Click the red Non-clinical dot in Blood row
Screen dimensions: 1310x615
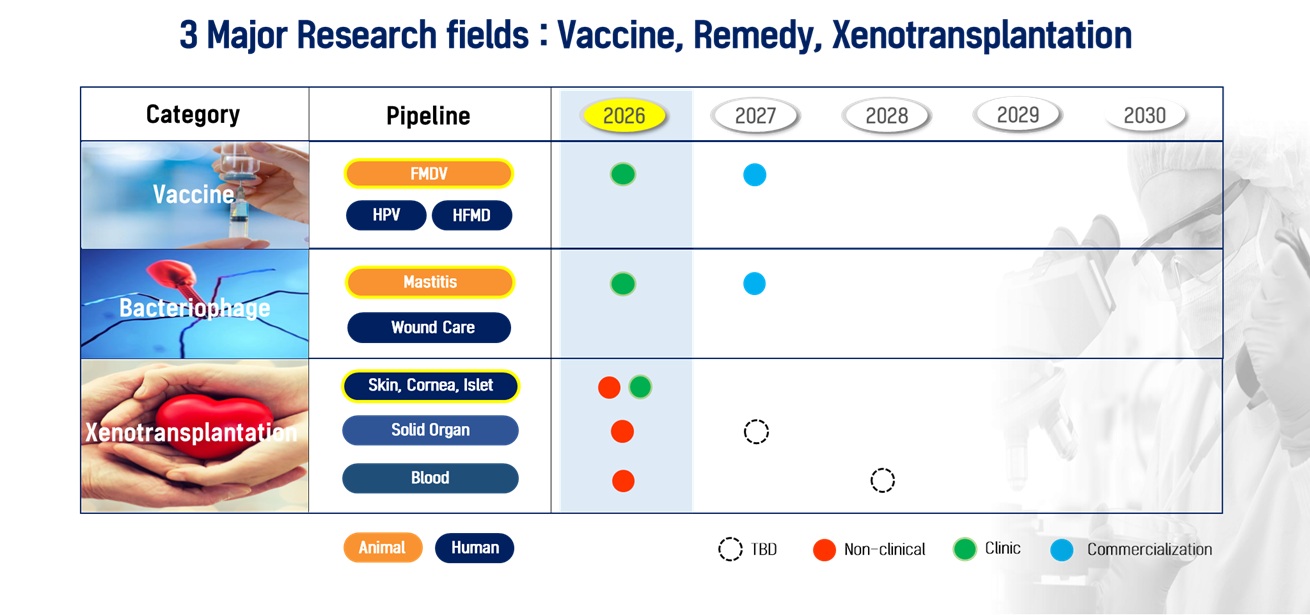(623, 481)
